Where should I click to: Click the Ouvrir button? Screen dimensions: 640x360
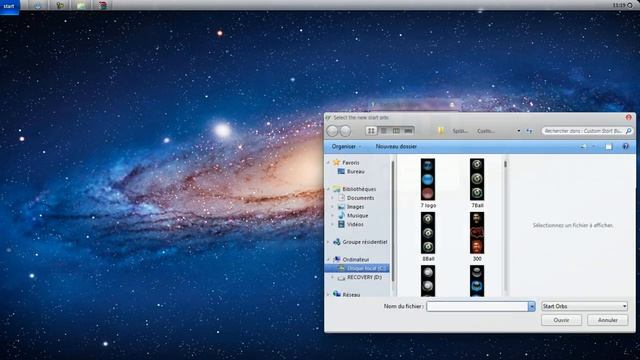point(561,320)
